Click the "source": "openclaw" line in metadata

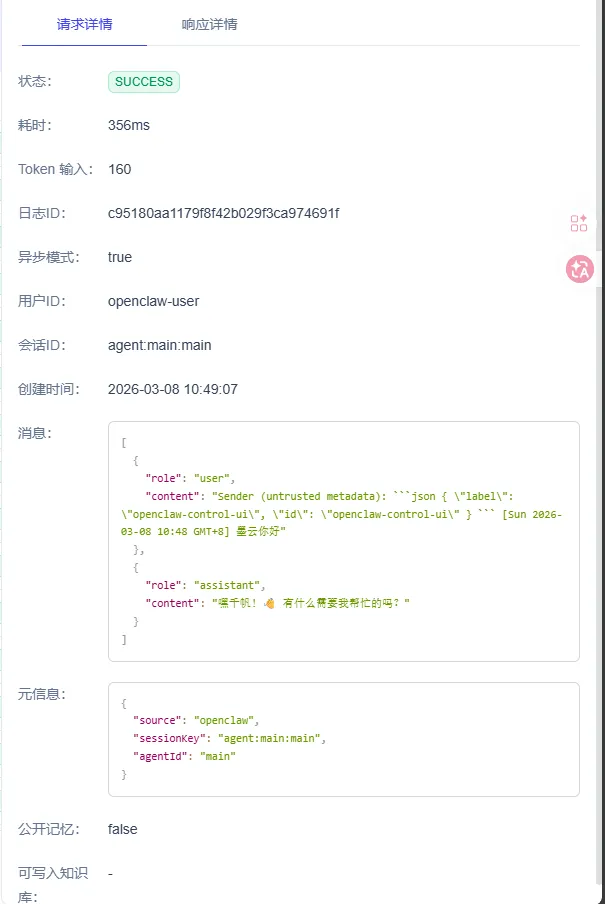pyautogui.click(x=196, y=720)
